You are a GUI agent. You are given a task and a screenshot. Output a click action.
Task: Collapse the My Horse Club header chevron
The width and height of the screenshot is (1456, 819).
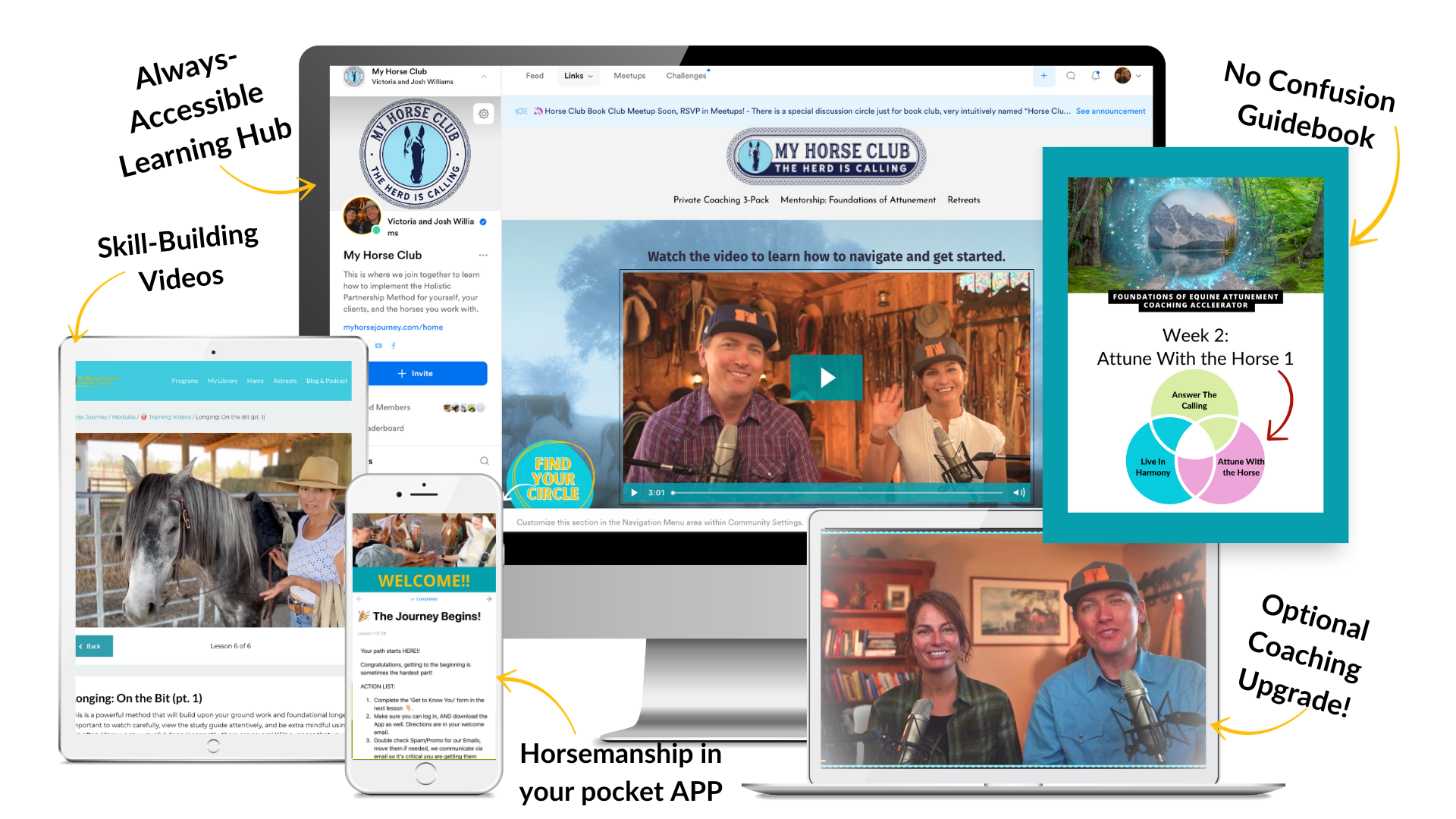484,77
